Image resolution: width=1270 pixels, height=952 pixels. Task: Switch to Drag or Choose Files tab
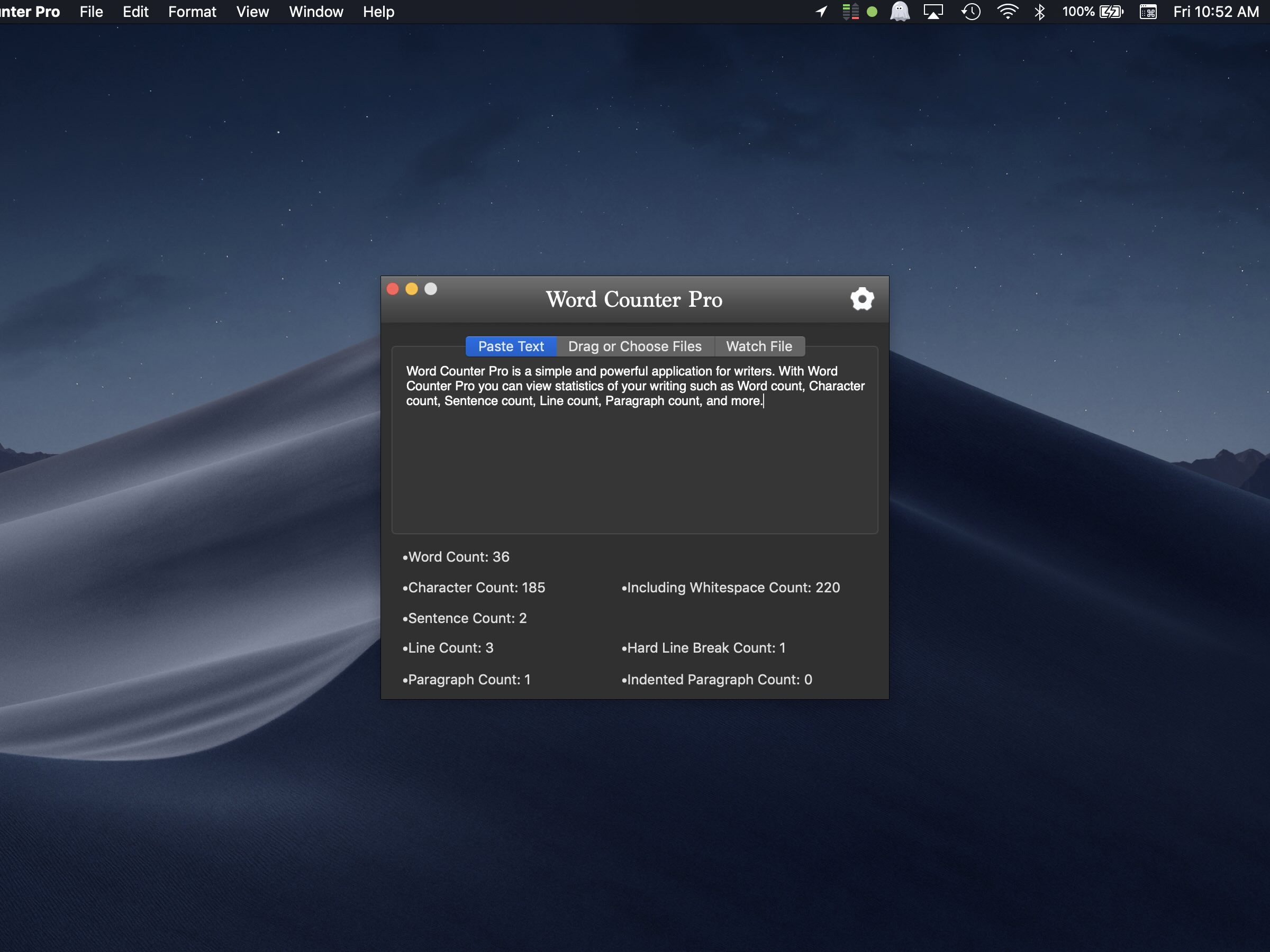635,346
